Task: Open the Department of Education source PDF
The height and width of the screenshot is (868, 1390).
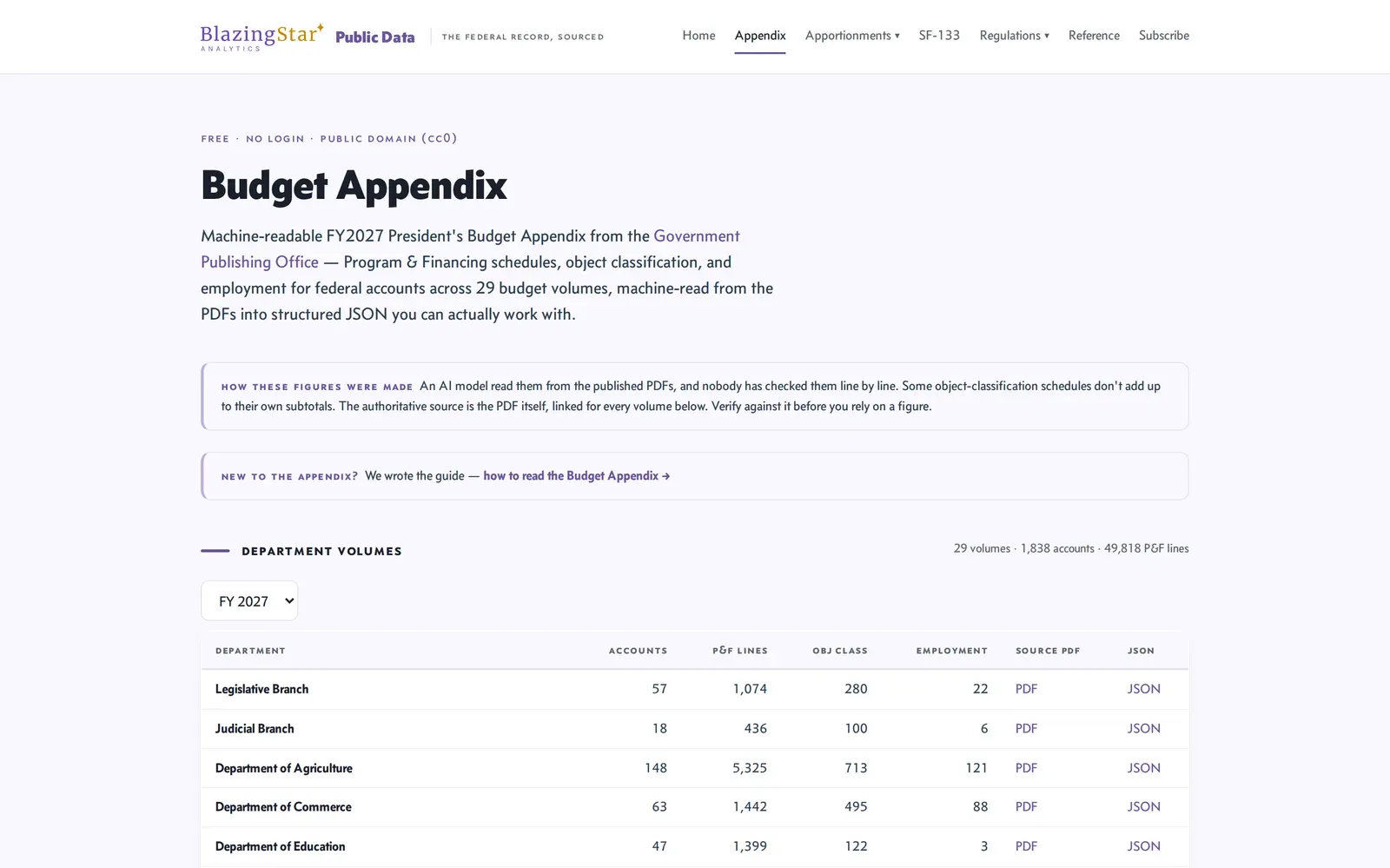Action: [1026, 846]
